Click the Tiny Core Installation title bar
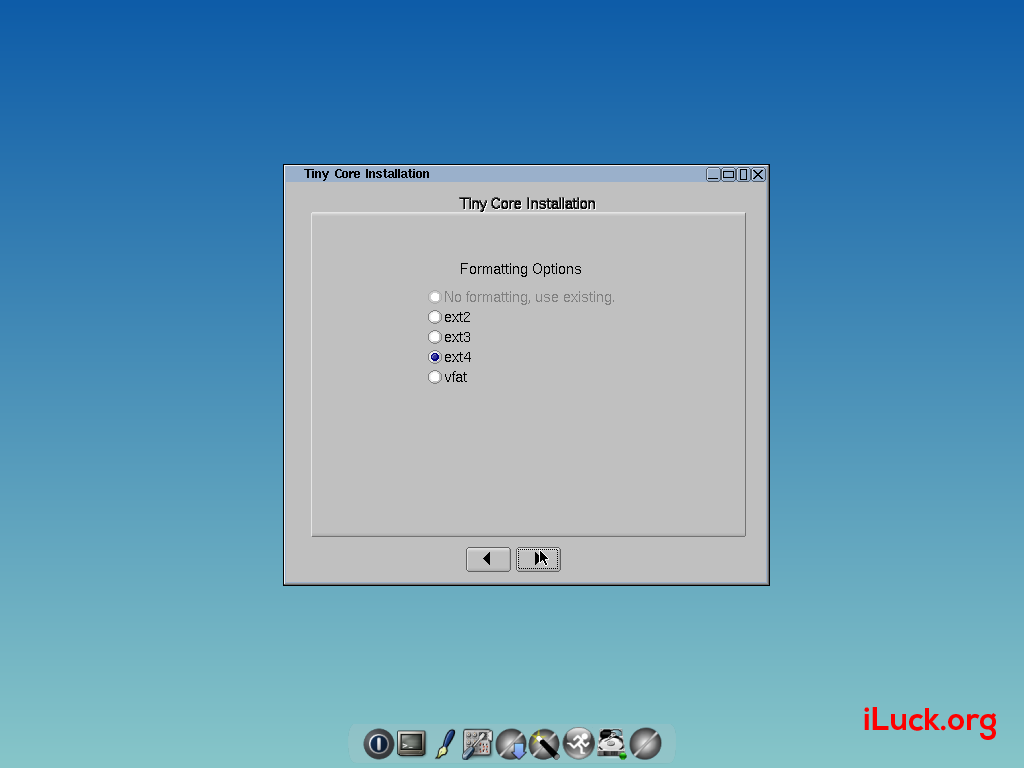The height and width of the screenshot is (768, 1024). pyautogui.click(x=500, y=173)
